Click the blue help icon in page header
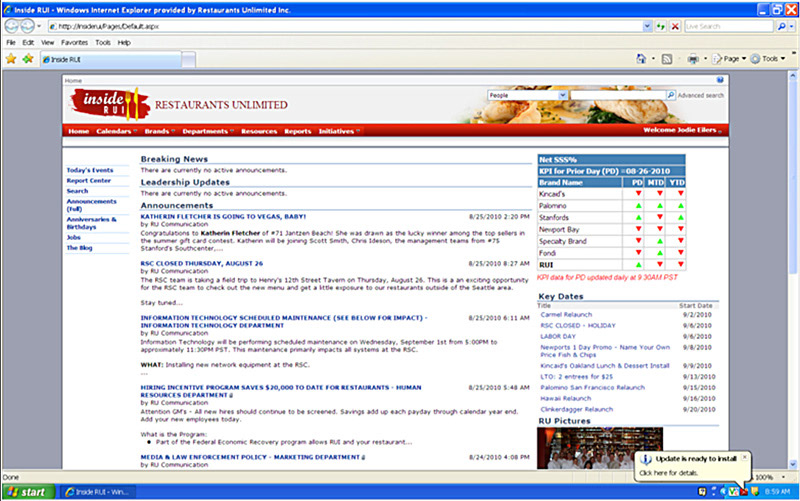Viewport: 800px width, 501px height. pos(720,80)
